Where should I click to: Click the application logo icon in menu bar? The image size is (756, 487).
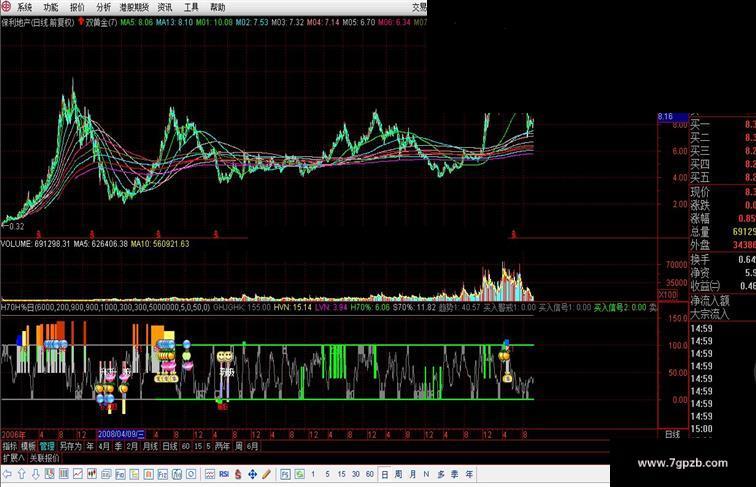click(x=6, y=7)
